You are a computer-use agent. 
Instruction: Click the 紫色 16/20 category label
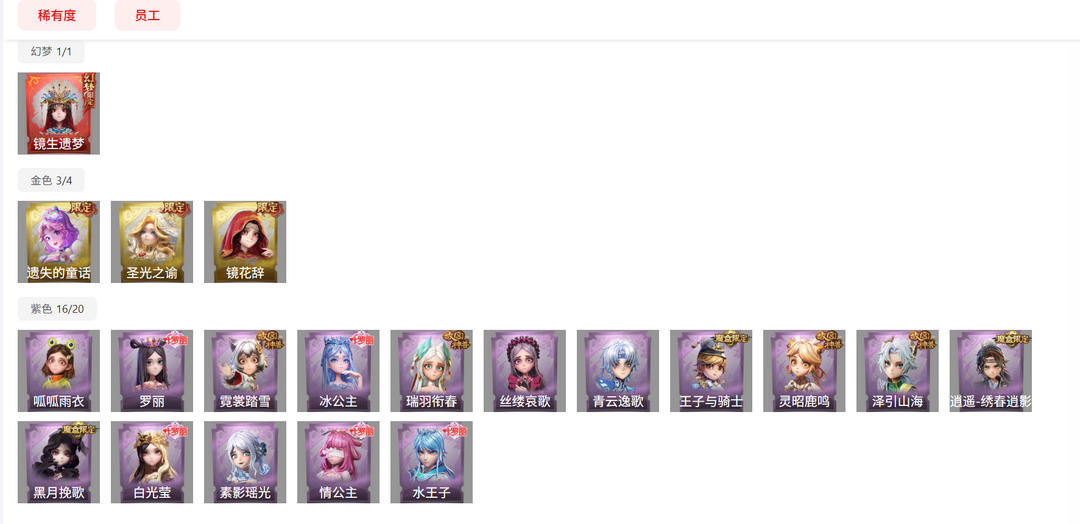(57, 308)
